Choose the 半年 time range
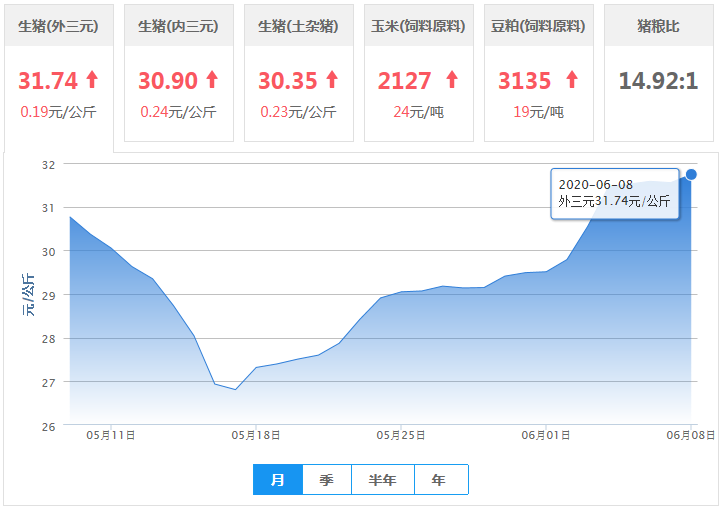The image size is (722, 510). (383, 480)
